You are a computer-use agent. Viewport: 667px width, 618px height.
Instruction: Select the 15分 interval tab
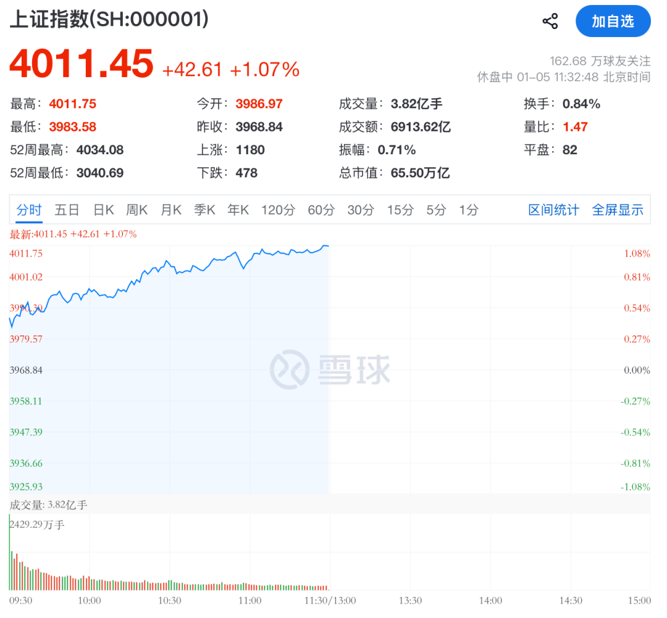click(x=400, y=210)
